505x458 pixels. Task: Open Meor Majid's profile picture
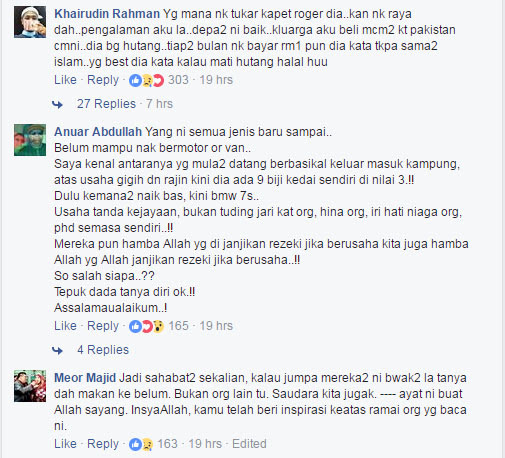pyautogui.click(x=30, y=386)
